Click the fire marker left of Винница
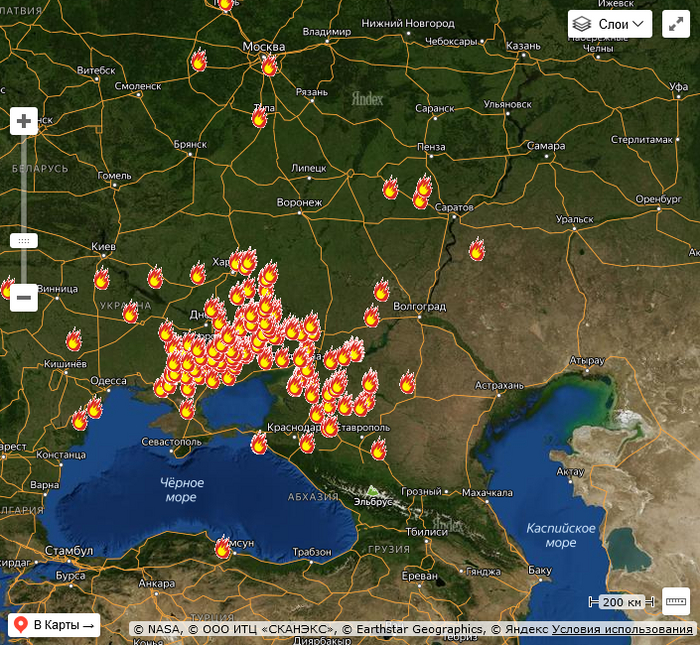Screen dimensions: 700x645 coord(6,289)
